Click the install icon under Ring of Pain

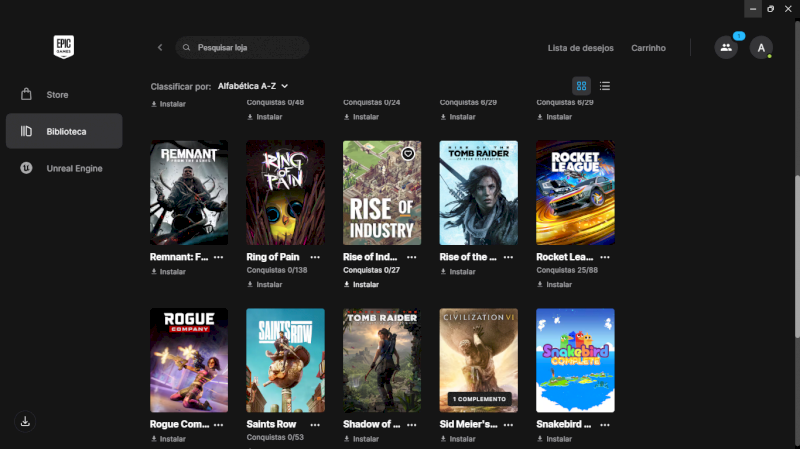pos(251,284)
